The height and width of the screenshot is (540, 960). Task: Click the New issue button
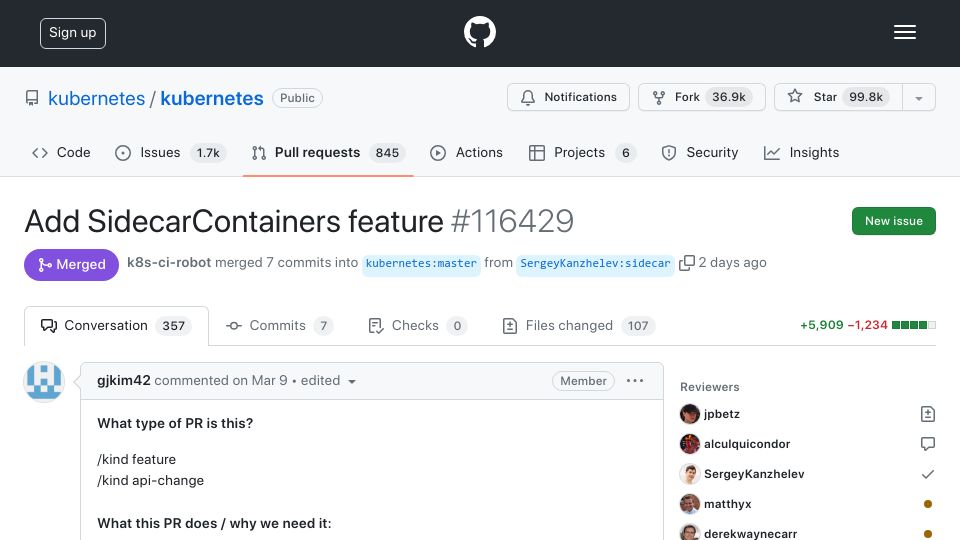pyautogui.click(x=893, y=221)
